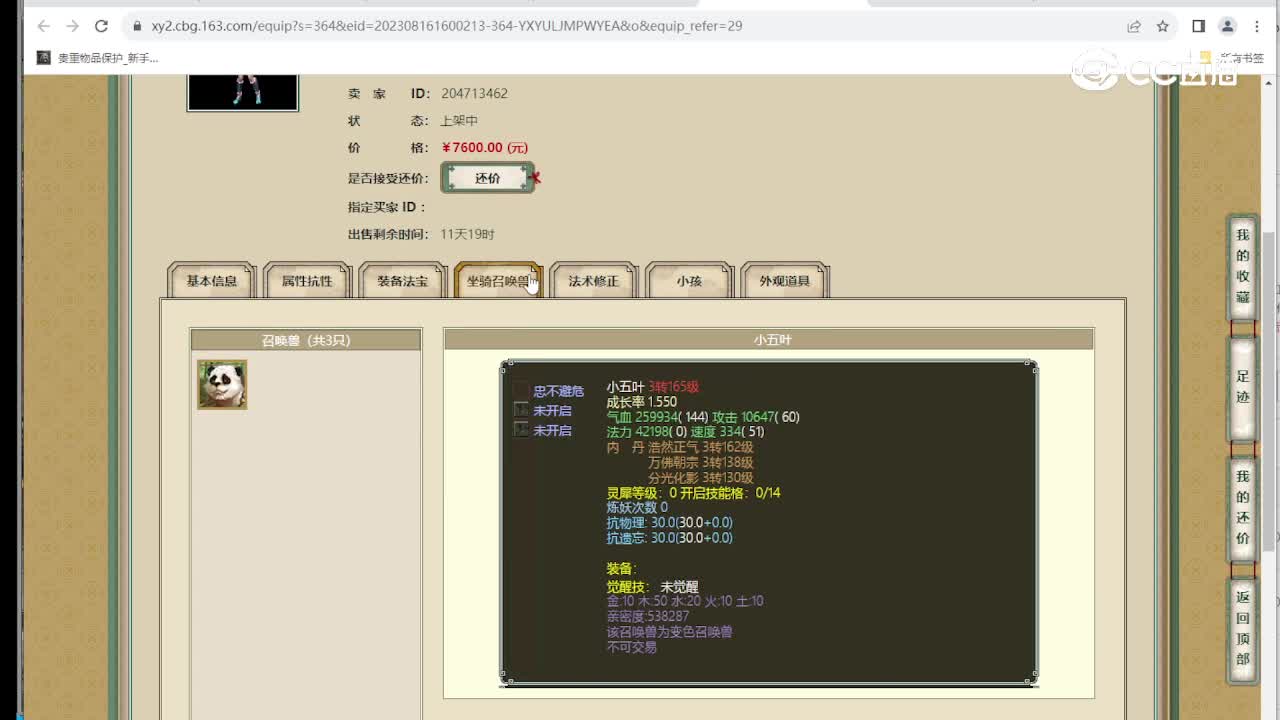
Task: Go back to the previous page
Action: (43, 26)
